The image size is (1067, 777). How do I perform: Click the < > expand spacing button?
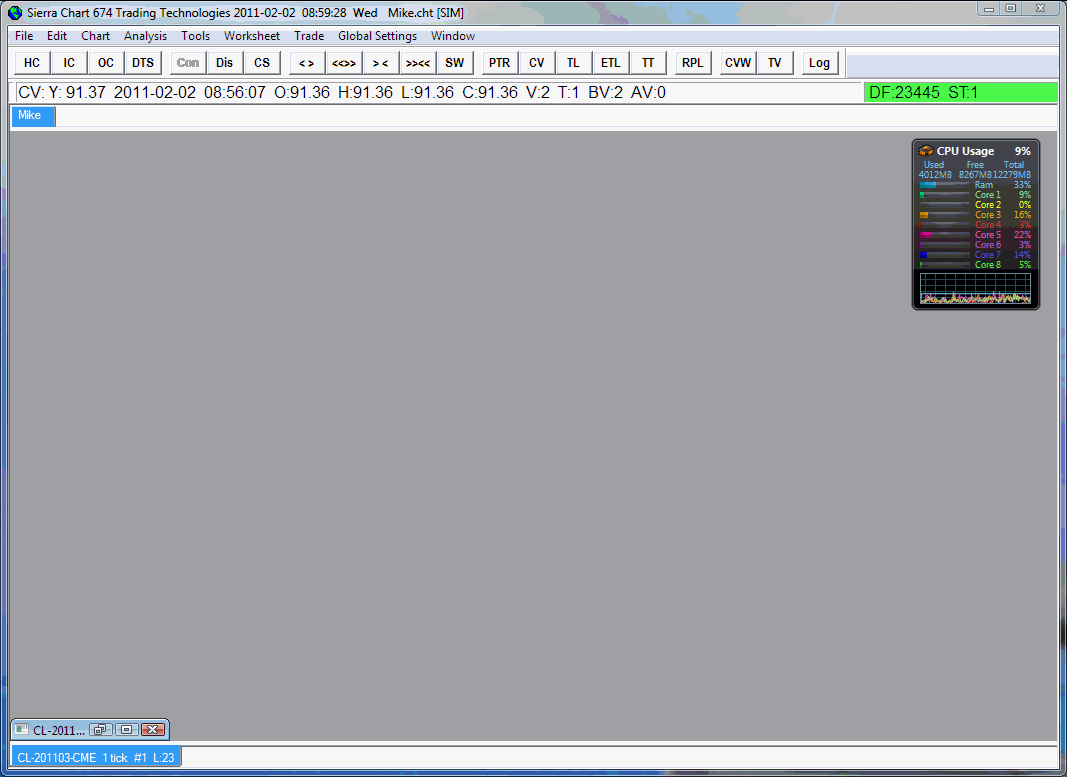[x=307, y=63]
